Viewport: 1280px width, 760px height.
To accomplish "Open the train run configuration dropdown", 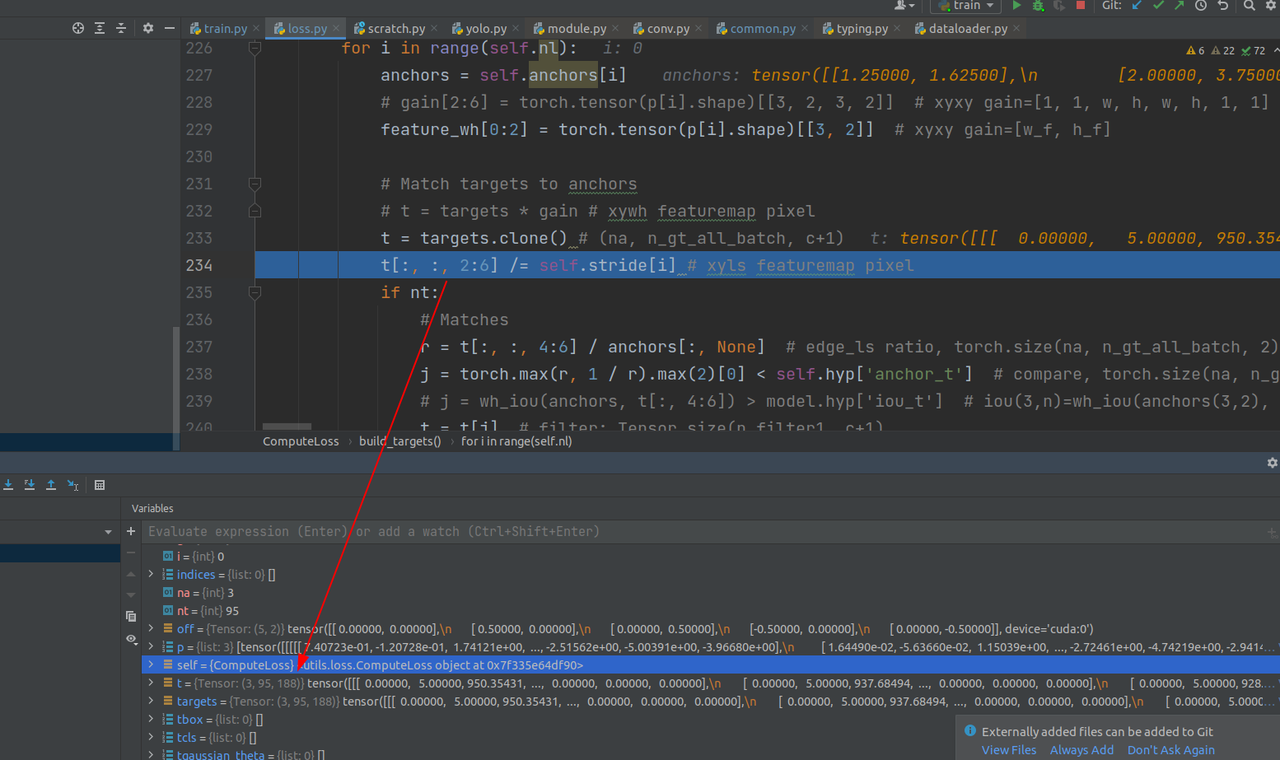I will [x=966, y=6].
